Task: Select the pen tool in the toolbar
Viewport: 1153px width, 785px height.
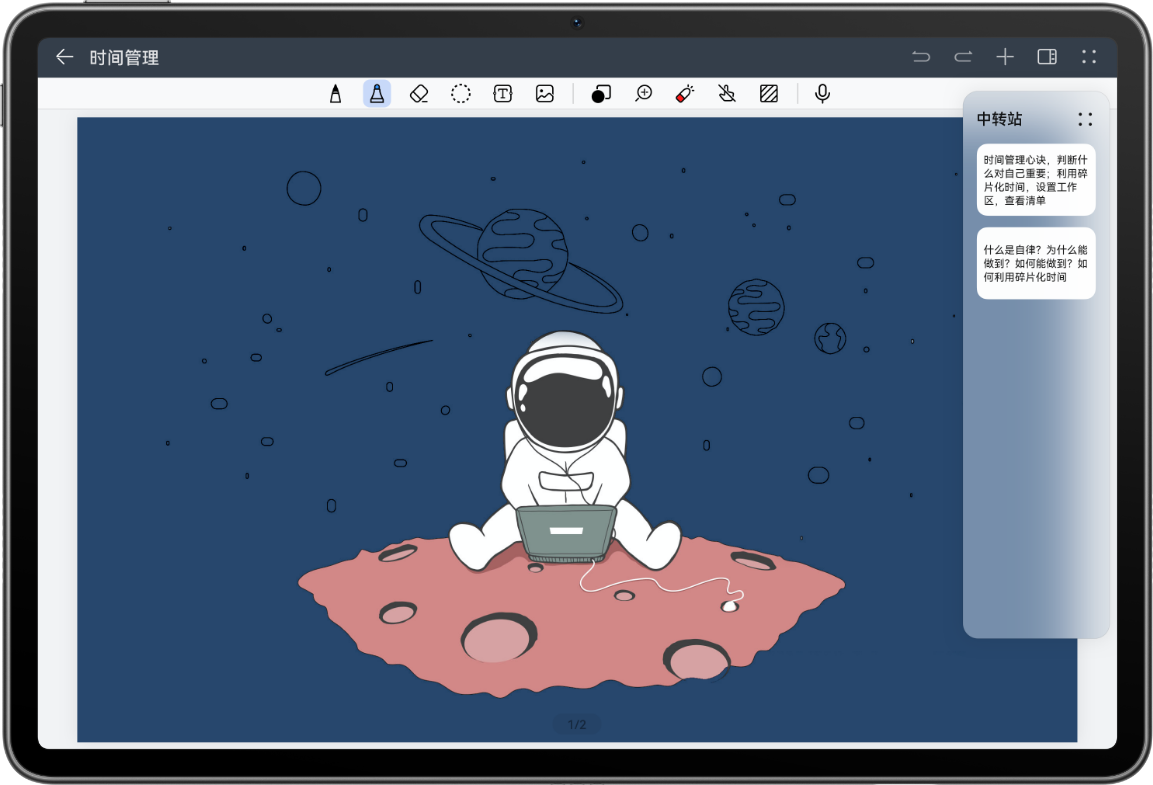Action: pos(336,94)
